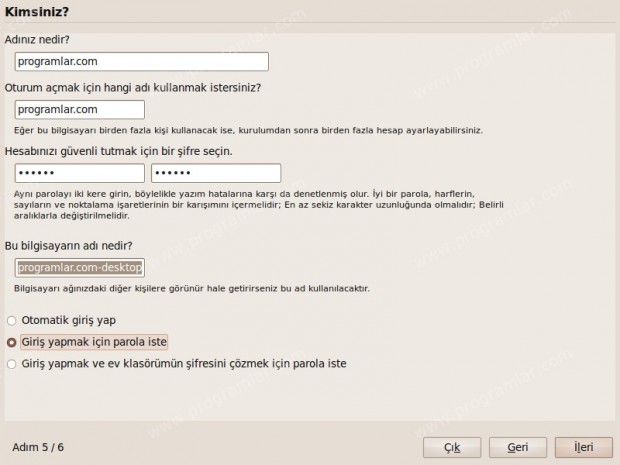This screenshot has height=465, width=620.
Task: Click the 'Kimsiniz?' heading text
Action: coord(36,11)
